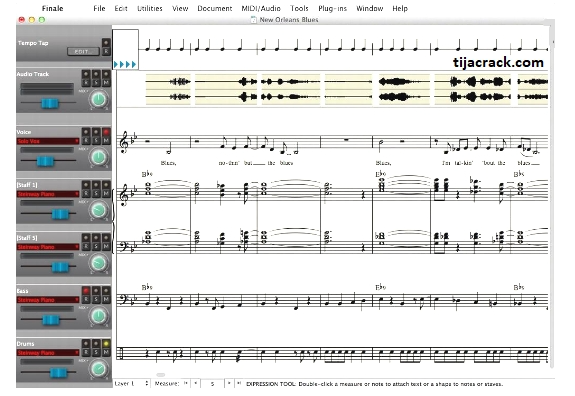Click the Drums track pan knob
575x396 pixels.
click(x=98, y=368)
